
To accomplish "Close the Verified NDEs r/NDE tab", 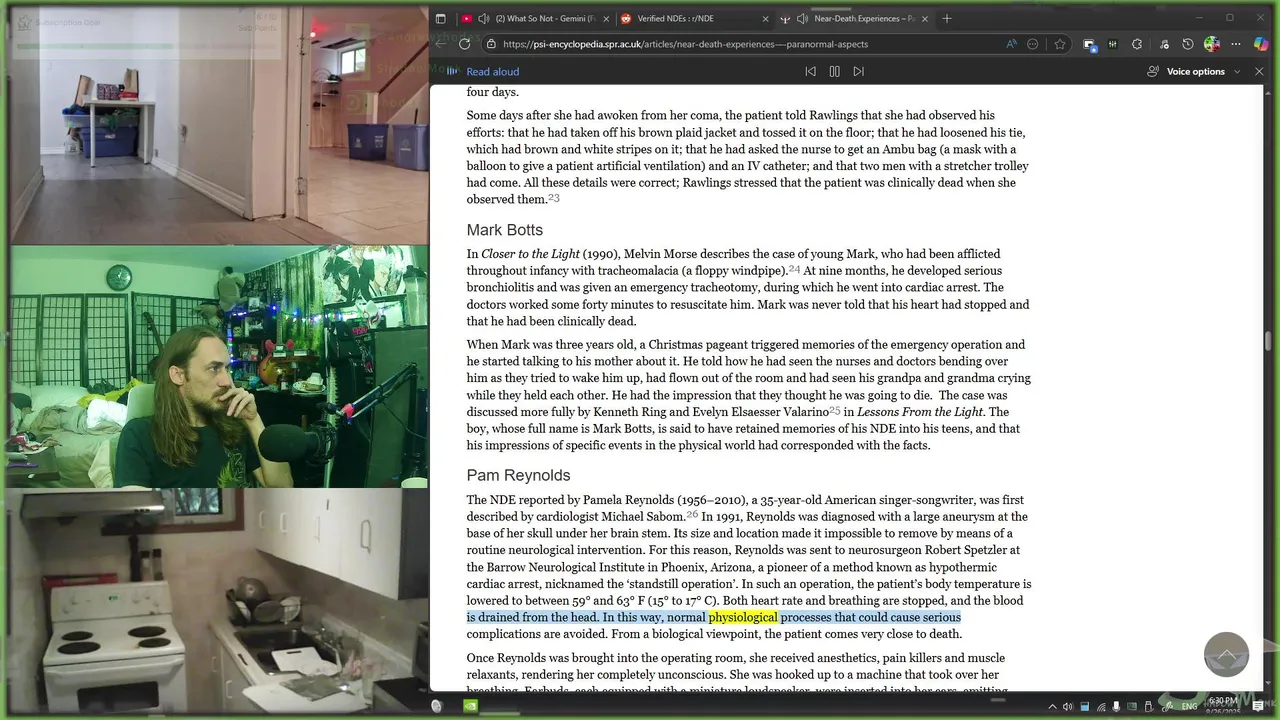I will pyautogui.click(x=766, y=18).
